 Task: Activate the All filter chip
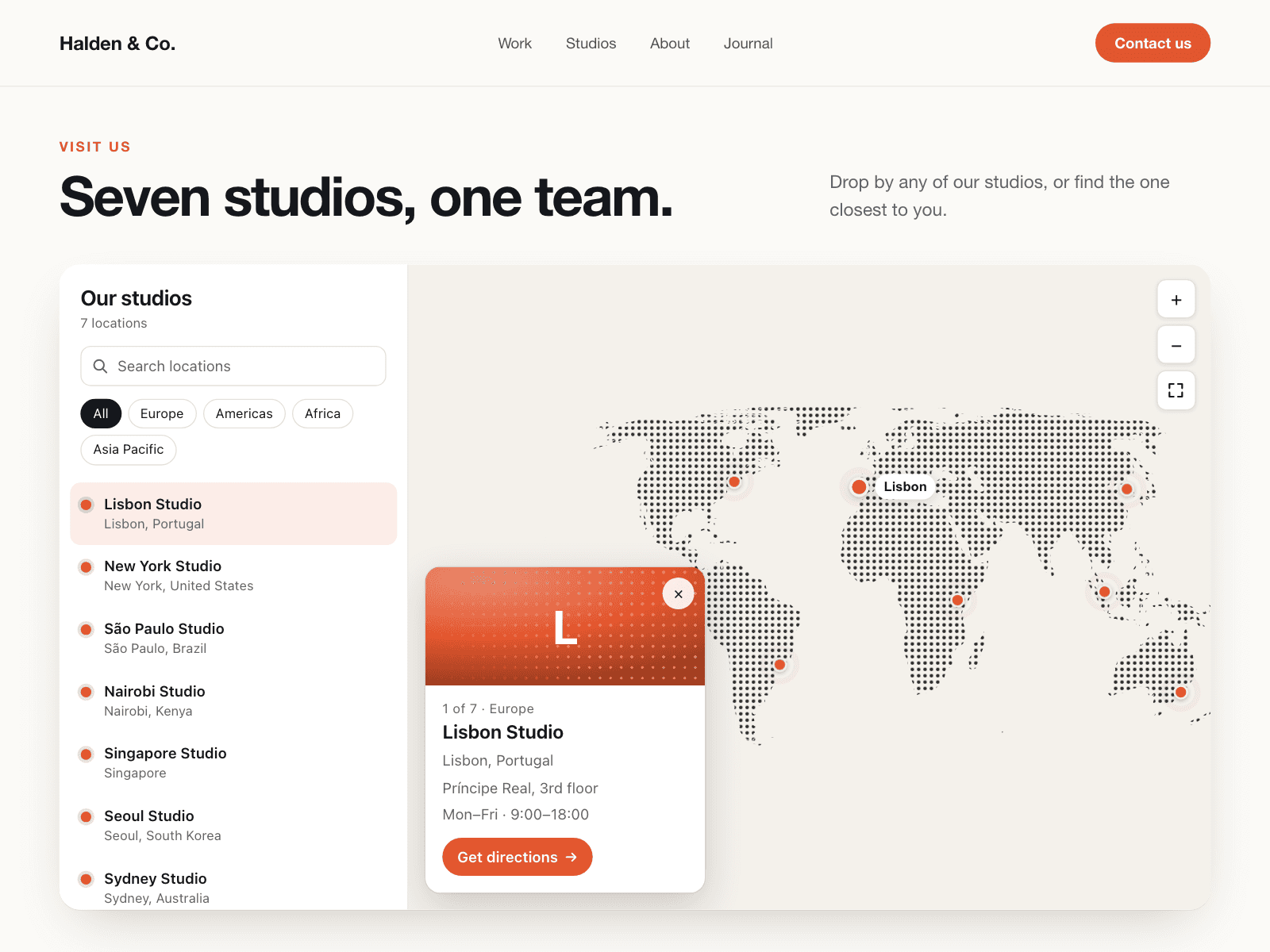pos(101,413)
